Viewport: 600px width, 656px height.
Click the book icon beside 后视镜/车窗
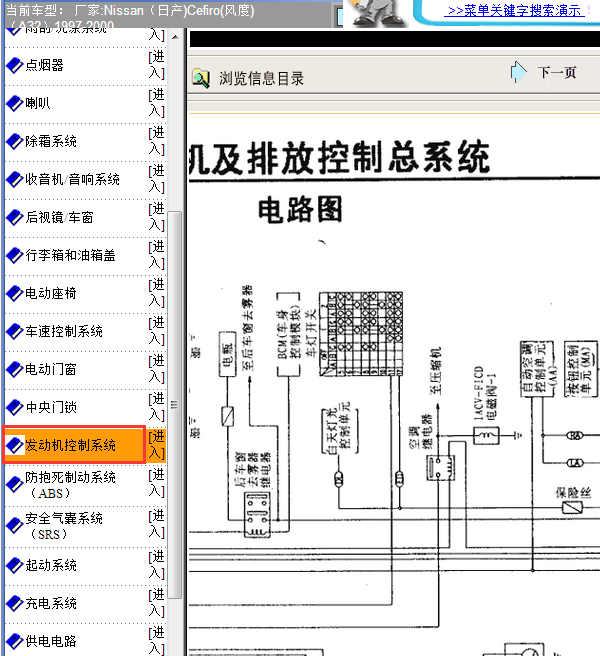tap(15, 218)
